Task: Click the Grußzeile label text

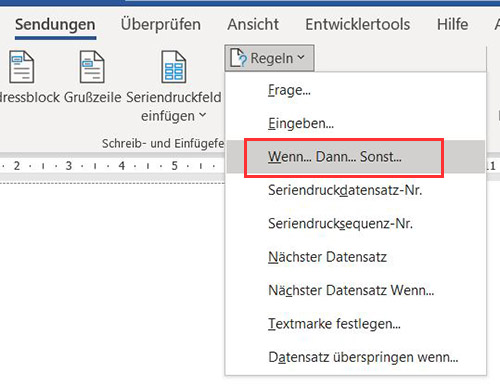Action: pos(93,97)
